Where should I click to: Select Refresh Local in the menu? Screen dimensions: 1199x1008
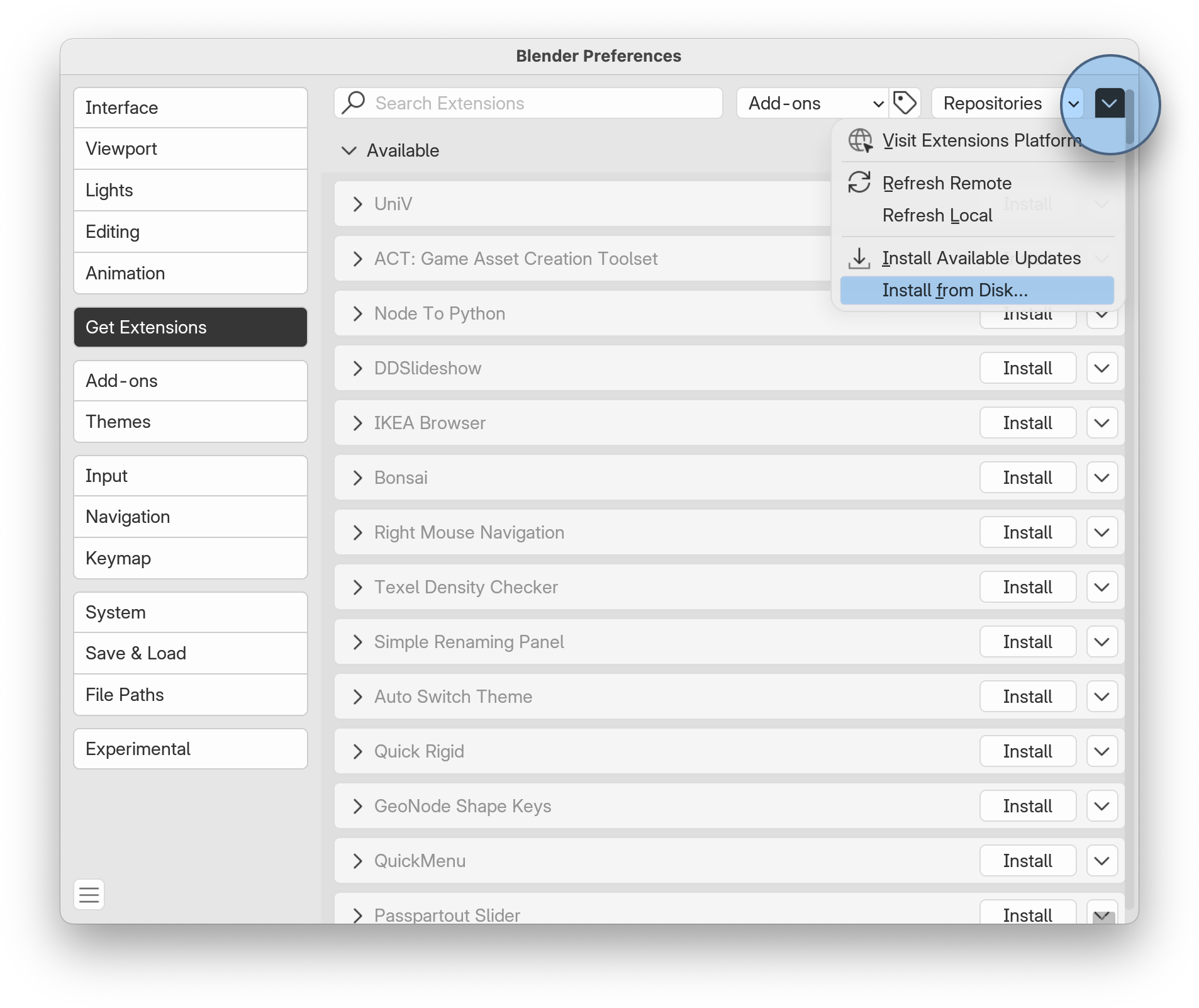coord(977,215)
